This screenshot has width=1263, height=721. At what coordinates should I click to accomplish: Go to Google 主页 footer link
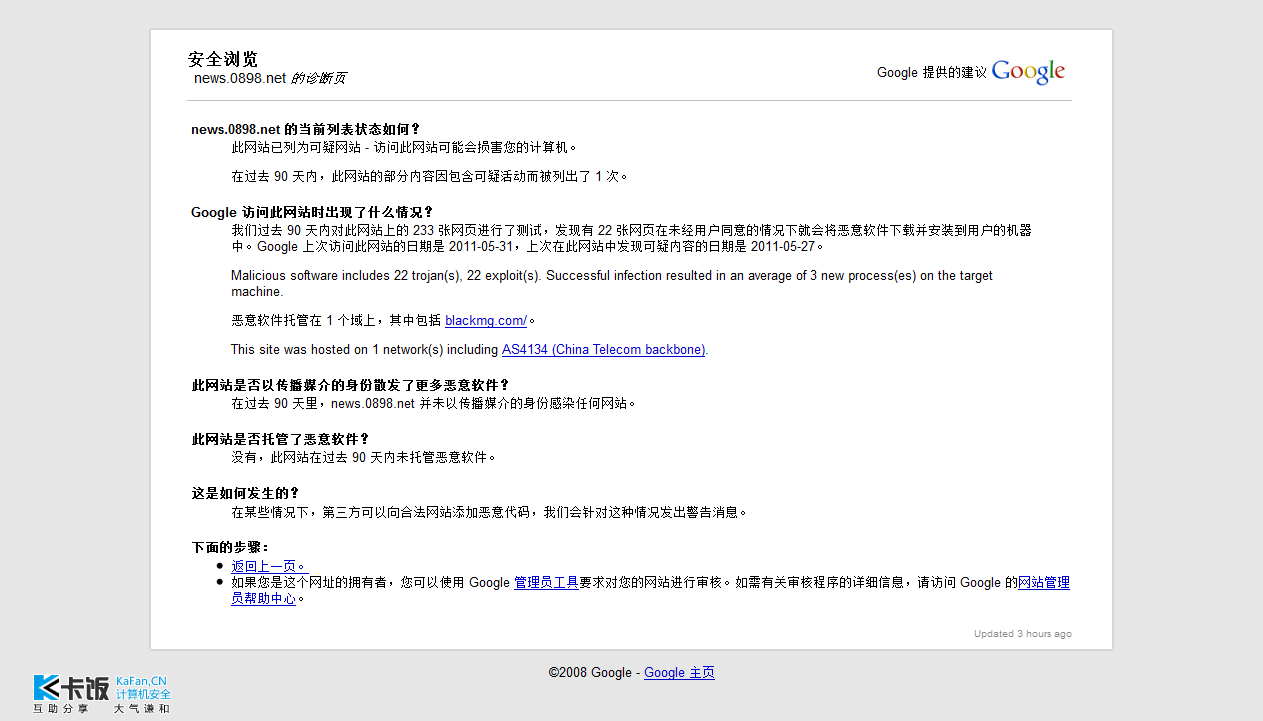pyautogui.click(x=679, y=672)
